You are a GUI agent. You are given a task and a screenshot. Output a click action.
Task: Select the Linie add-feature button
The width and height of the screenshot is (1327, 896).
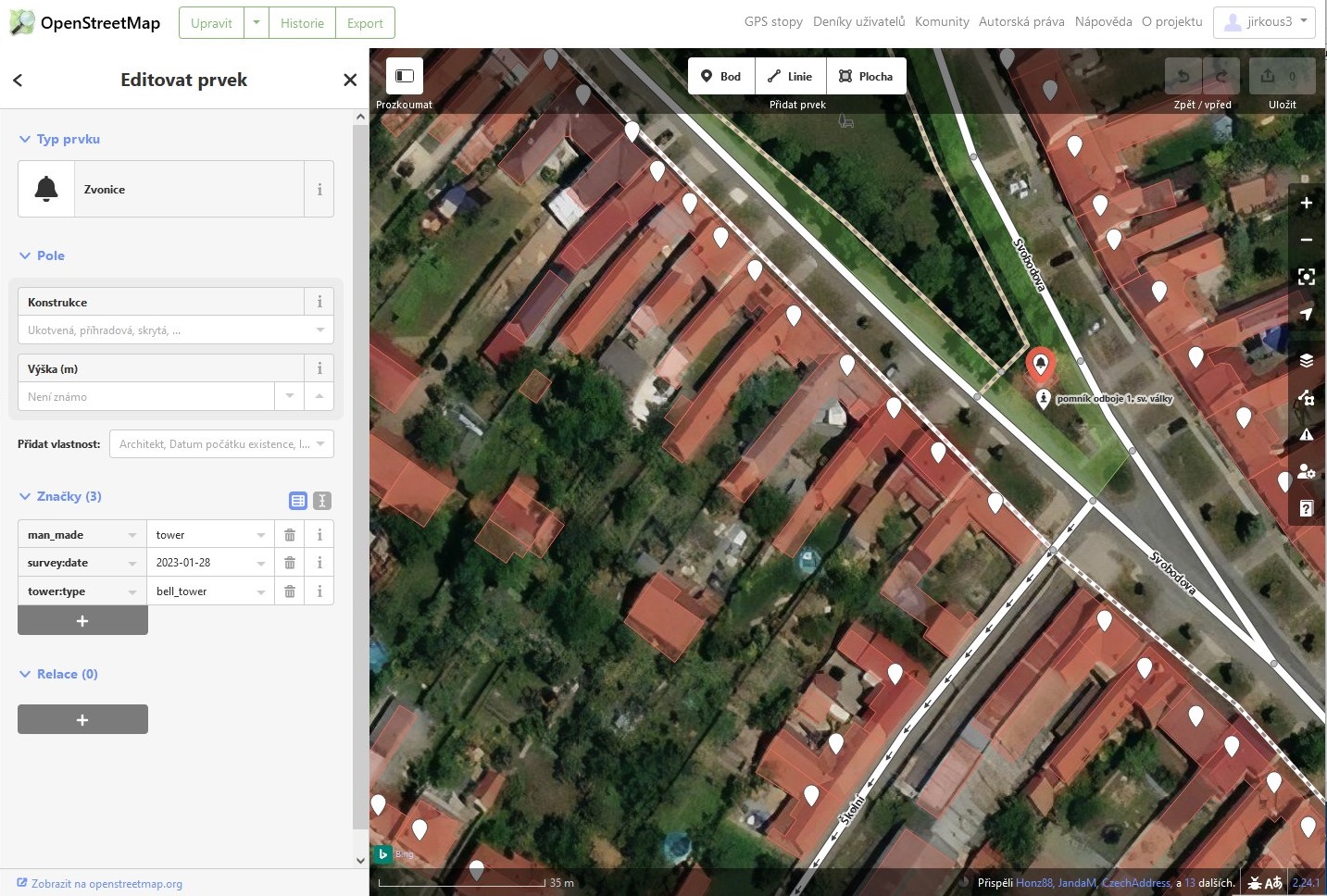[x=790, y=76]
